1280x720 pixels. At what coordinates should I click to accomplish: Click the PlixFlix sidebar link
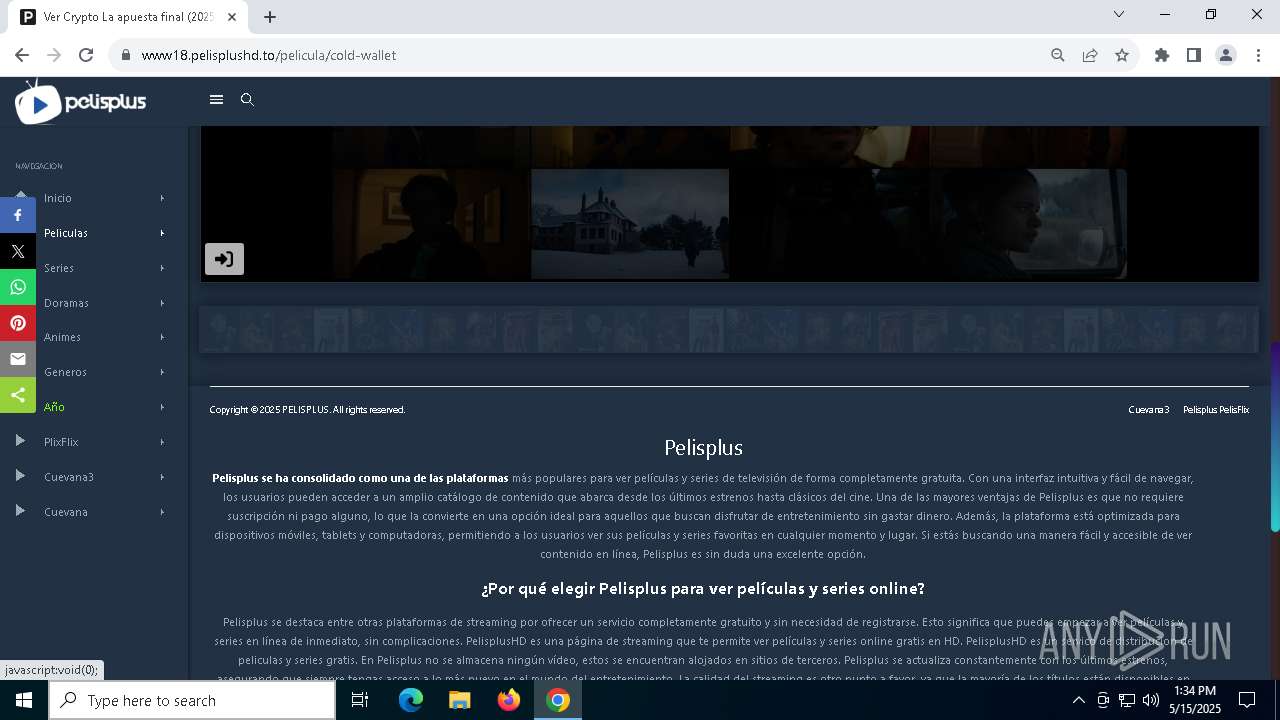pyautogui.click(x=61, y=442)
